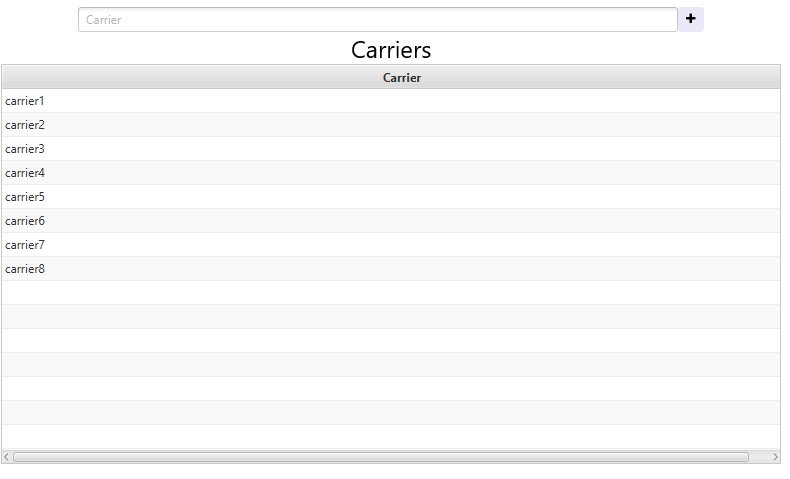Click third empty row below carrier8
The width and height of the screenshot is (790, 479).
[x=390, y=341]
